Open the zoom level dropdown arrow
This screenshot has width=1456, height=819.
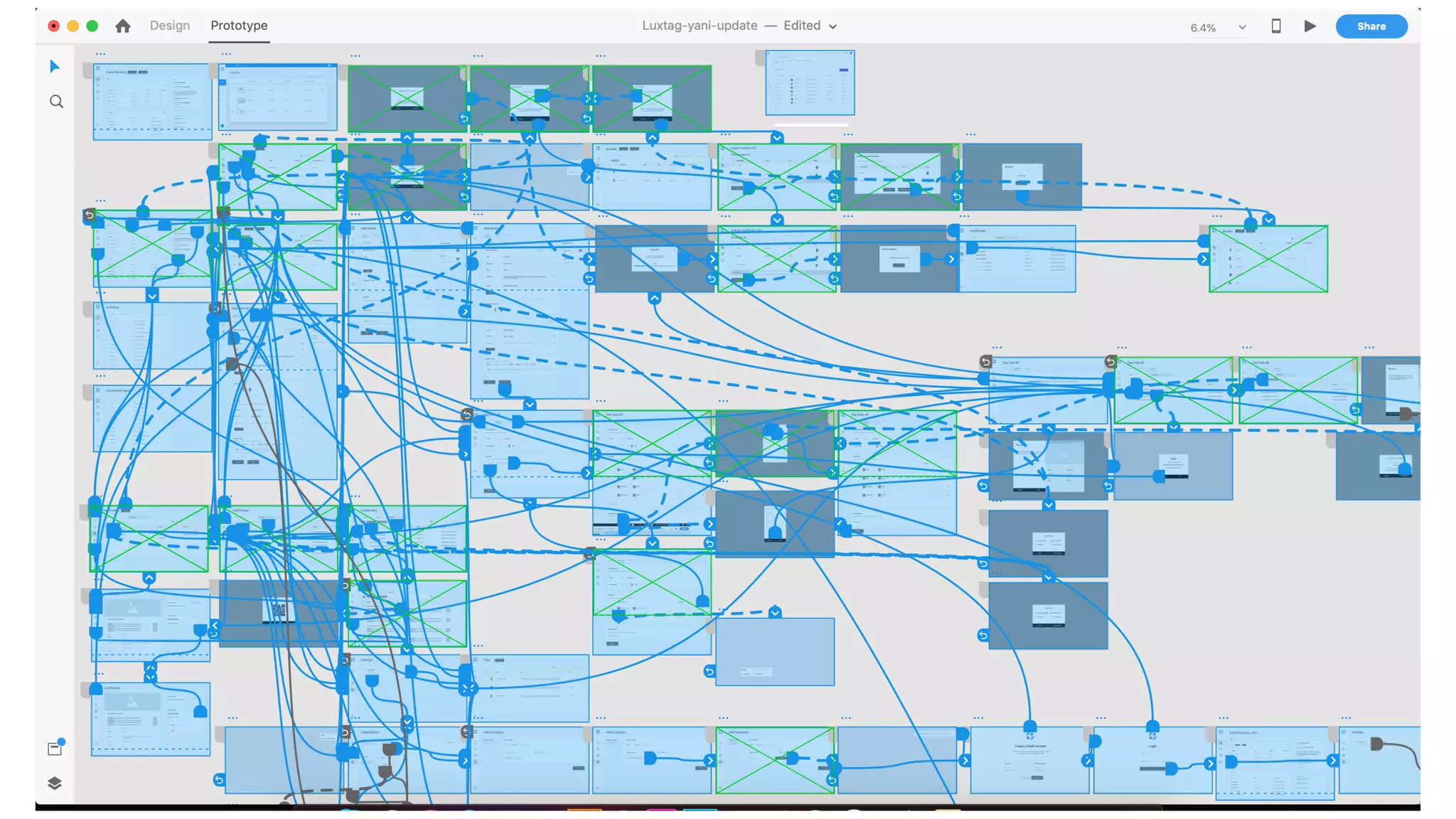click(x=1242, y=28)
